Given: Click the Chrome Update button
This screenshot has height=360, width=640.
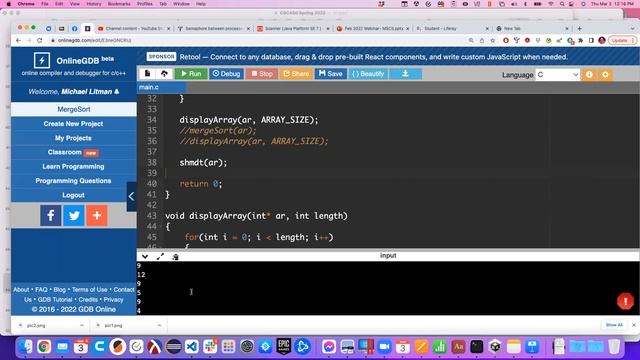Looking at the screenshot, I should click(622, 40).
